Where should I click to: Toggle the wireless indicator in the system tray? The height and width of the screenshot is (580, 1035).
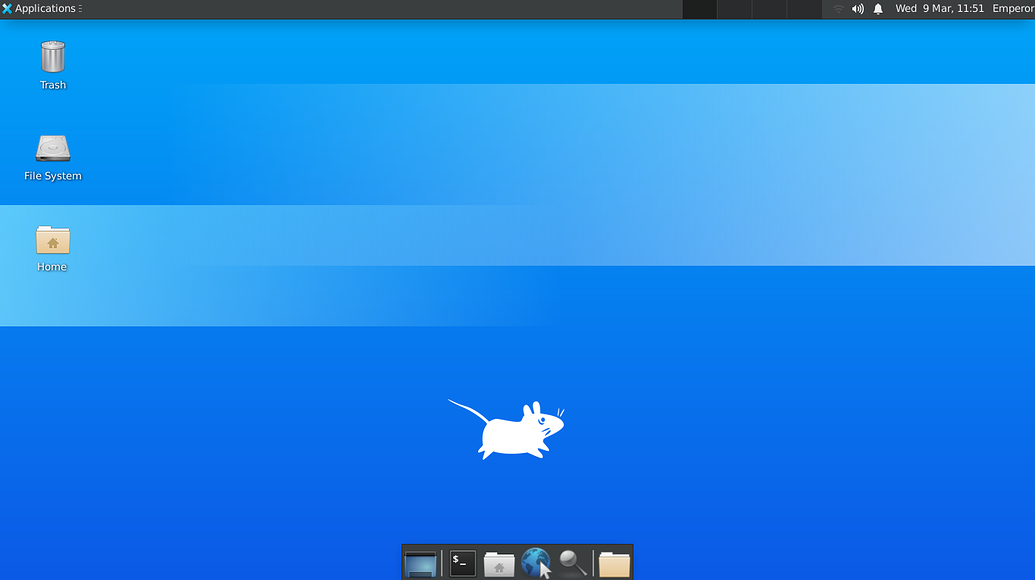point(836,9)
